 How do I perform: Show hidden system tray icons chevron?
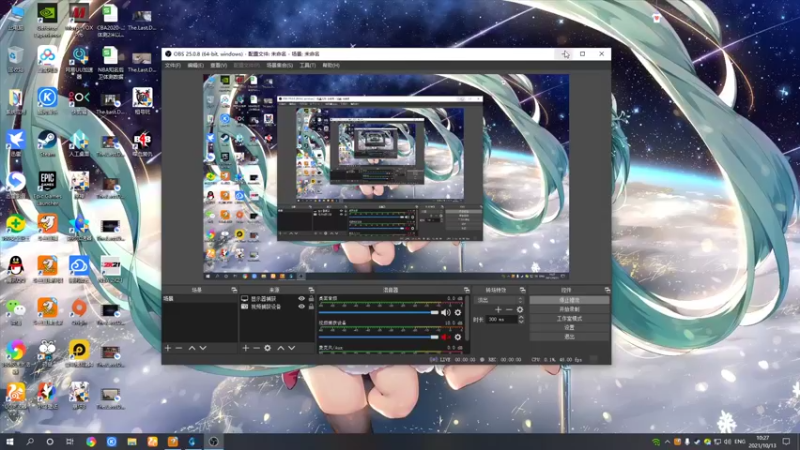667,442
